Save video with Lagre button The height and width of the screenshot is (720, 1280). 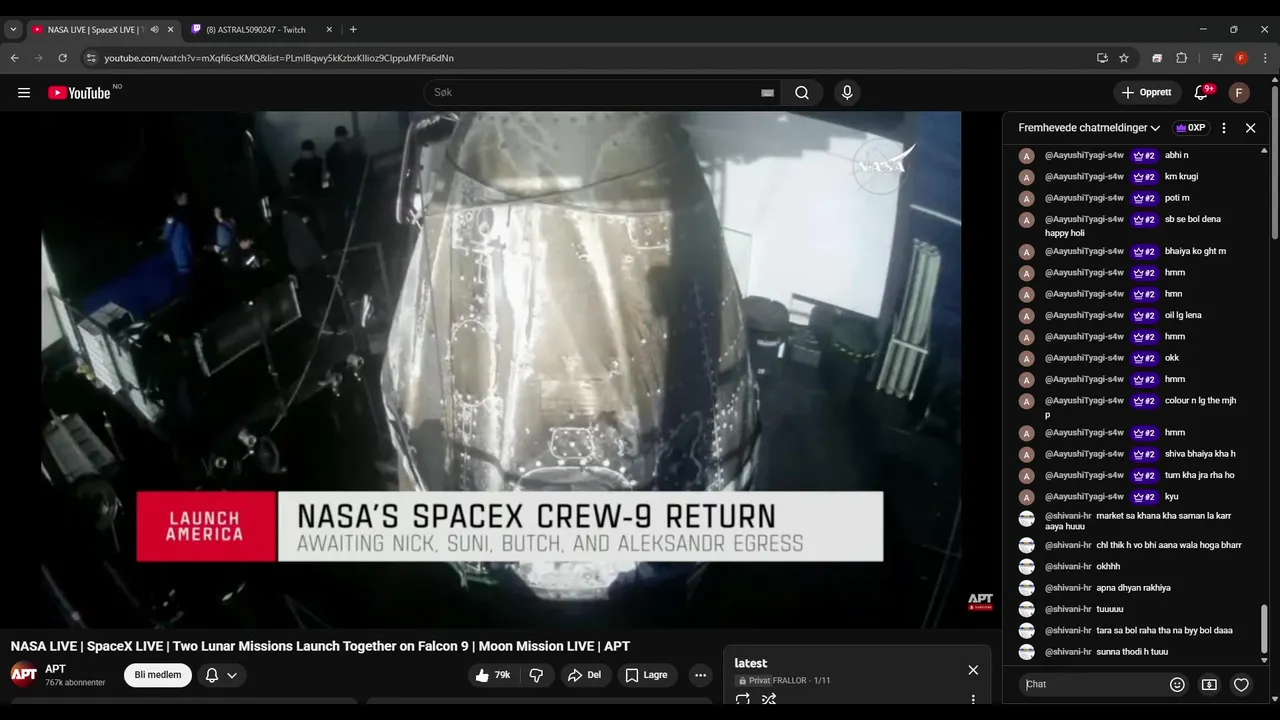point(646,675)
